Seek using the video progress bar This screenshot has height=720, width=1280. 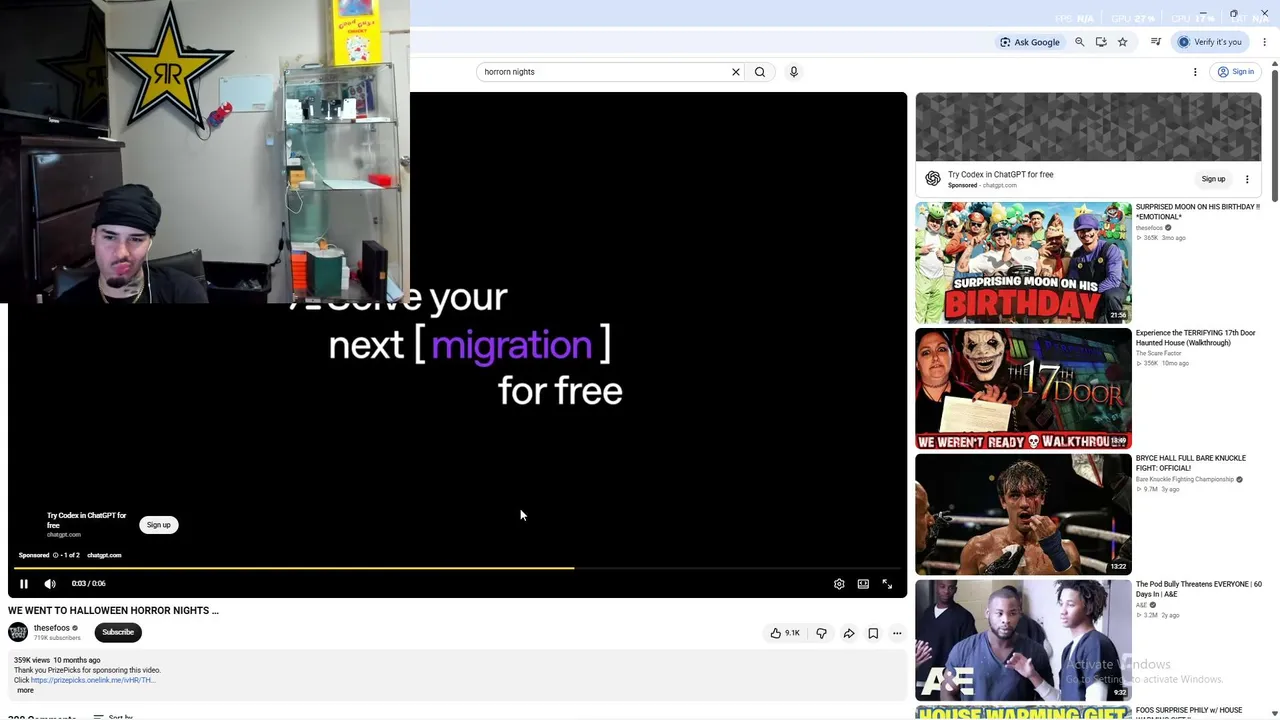(x=458, y=568)
